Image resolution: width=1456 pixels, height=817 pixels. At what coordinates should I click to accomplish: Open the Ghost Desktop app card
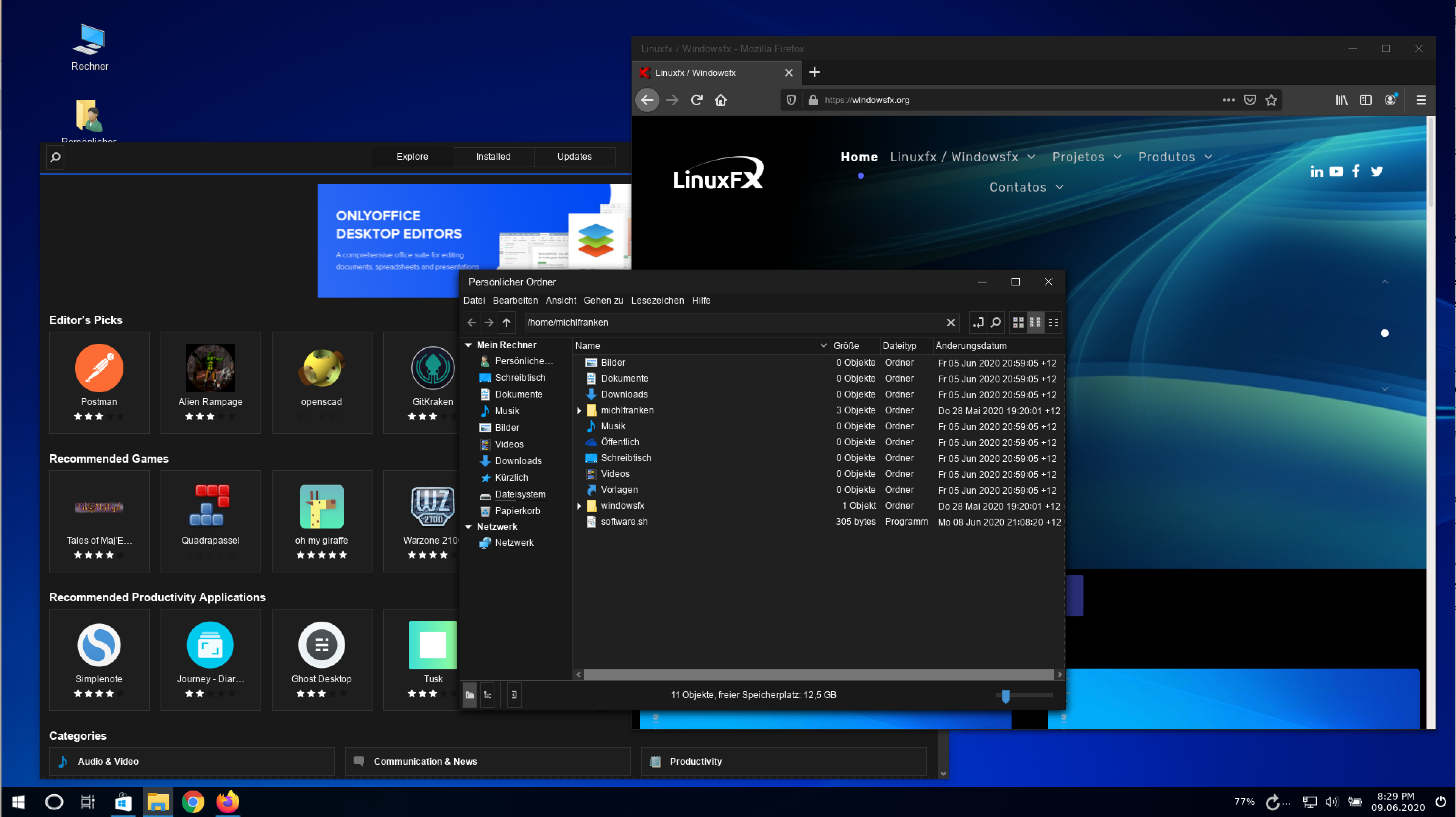pos(322,659)
